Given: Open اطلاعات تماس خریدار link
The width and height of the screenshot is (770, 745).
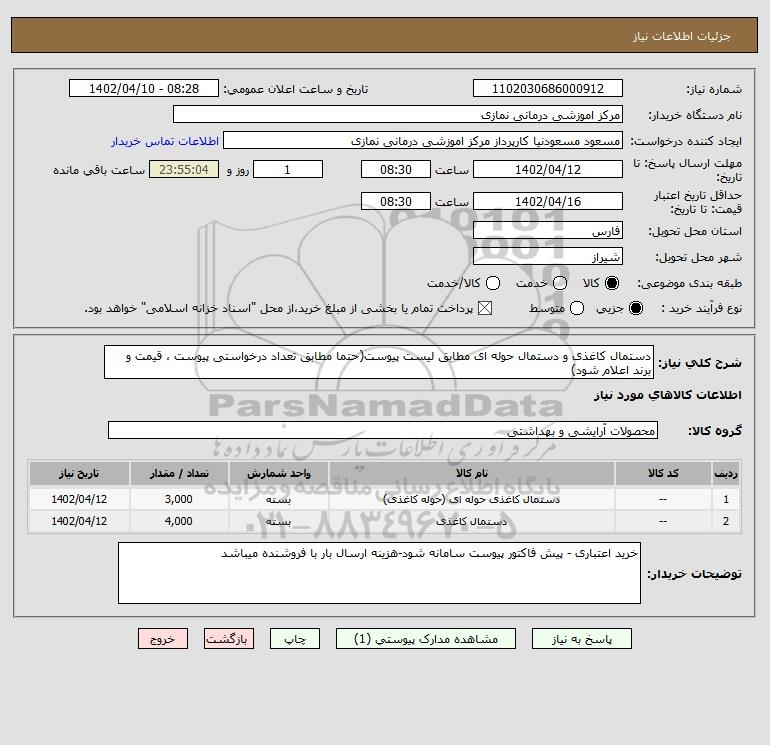Looking at the screenshot, I should [x=165, y=141].
